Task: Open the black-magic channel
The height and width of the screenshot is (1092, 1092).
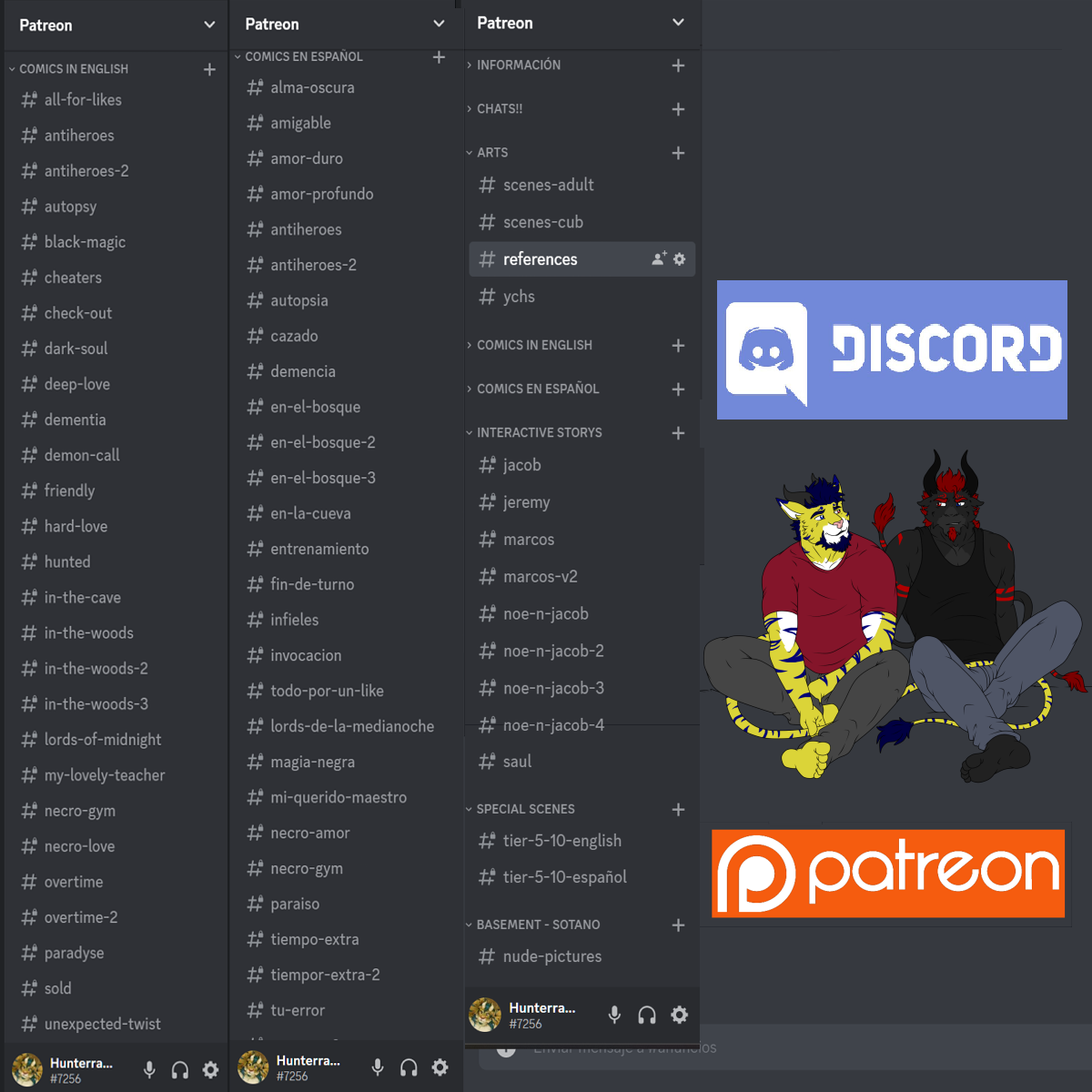Action: [115, 242]
